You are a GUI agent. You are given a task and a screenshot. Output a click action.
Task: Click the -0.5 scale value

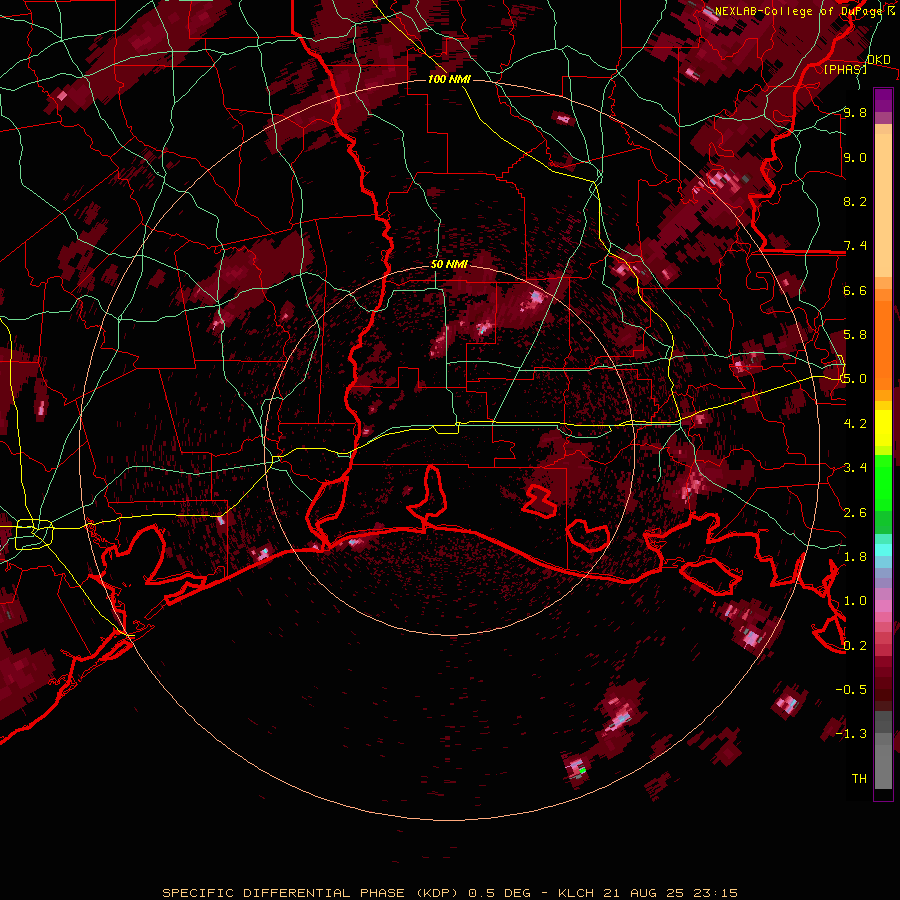[851, 689]
